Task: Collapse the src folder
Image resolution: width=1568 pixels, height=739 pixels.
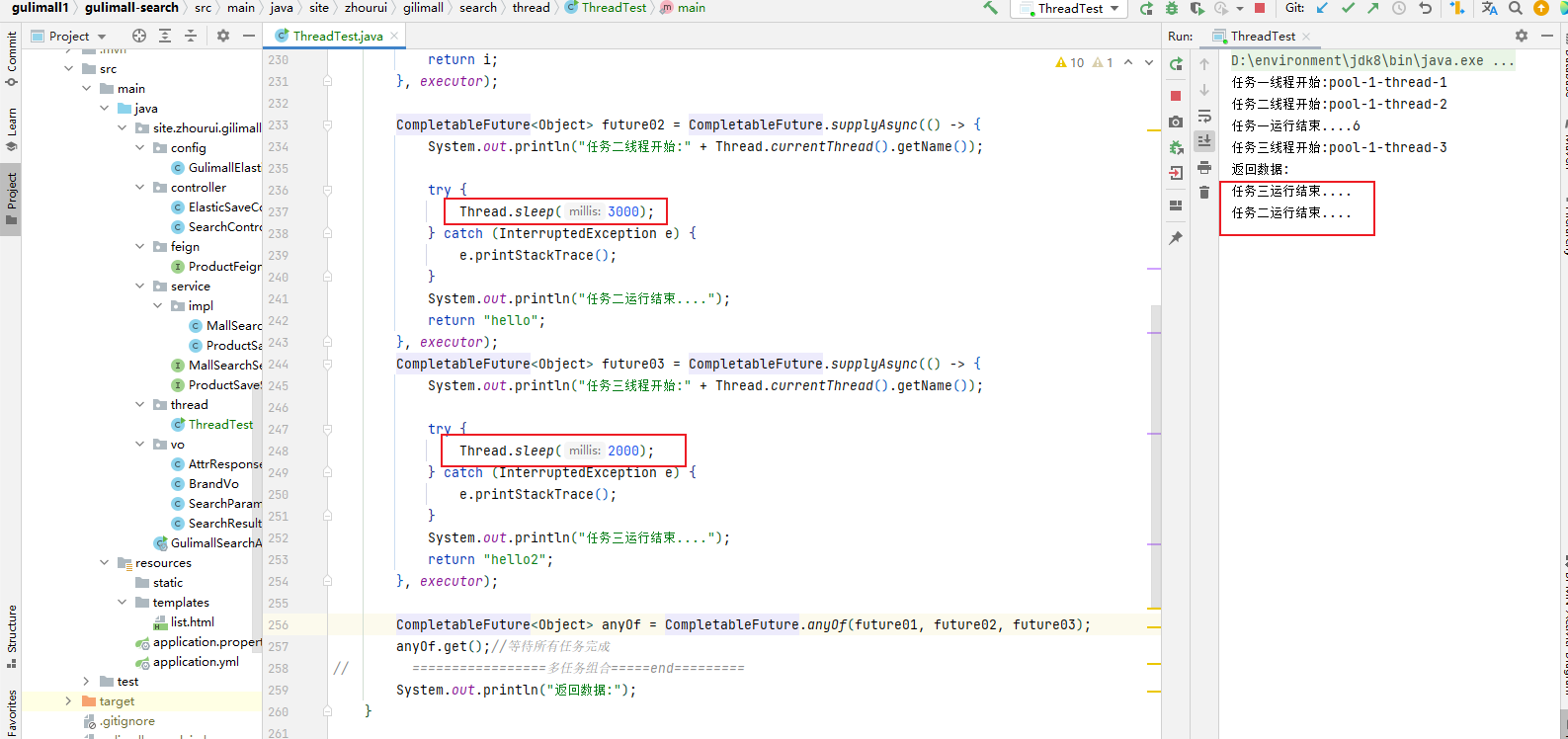Action: (x=68, y=69)
